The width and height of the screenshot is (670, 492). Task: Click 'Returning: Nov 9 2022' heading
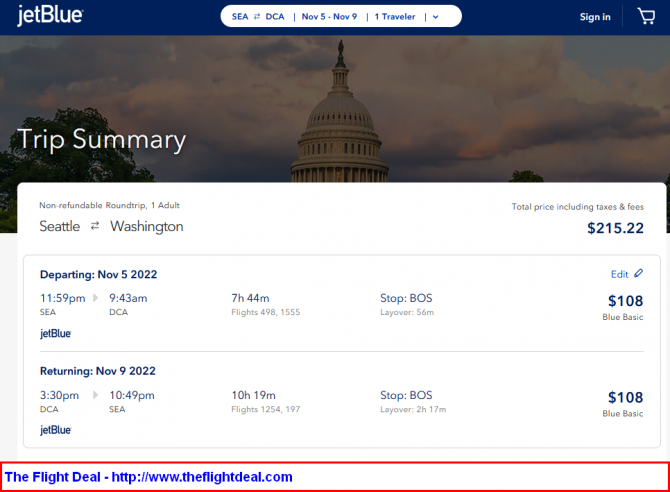97,371
